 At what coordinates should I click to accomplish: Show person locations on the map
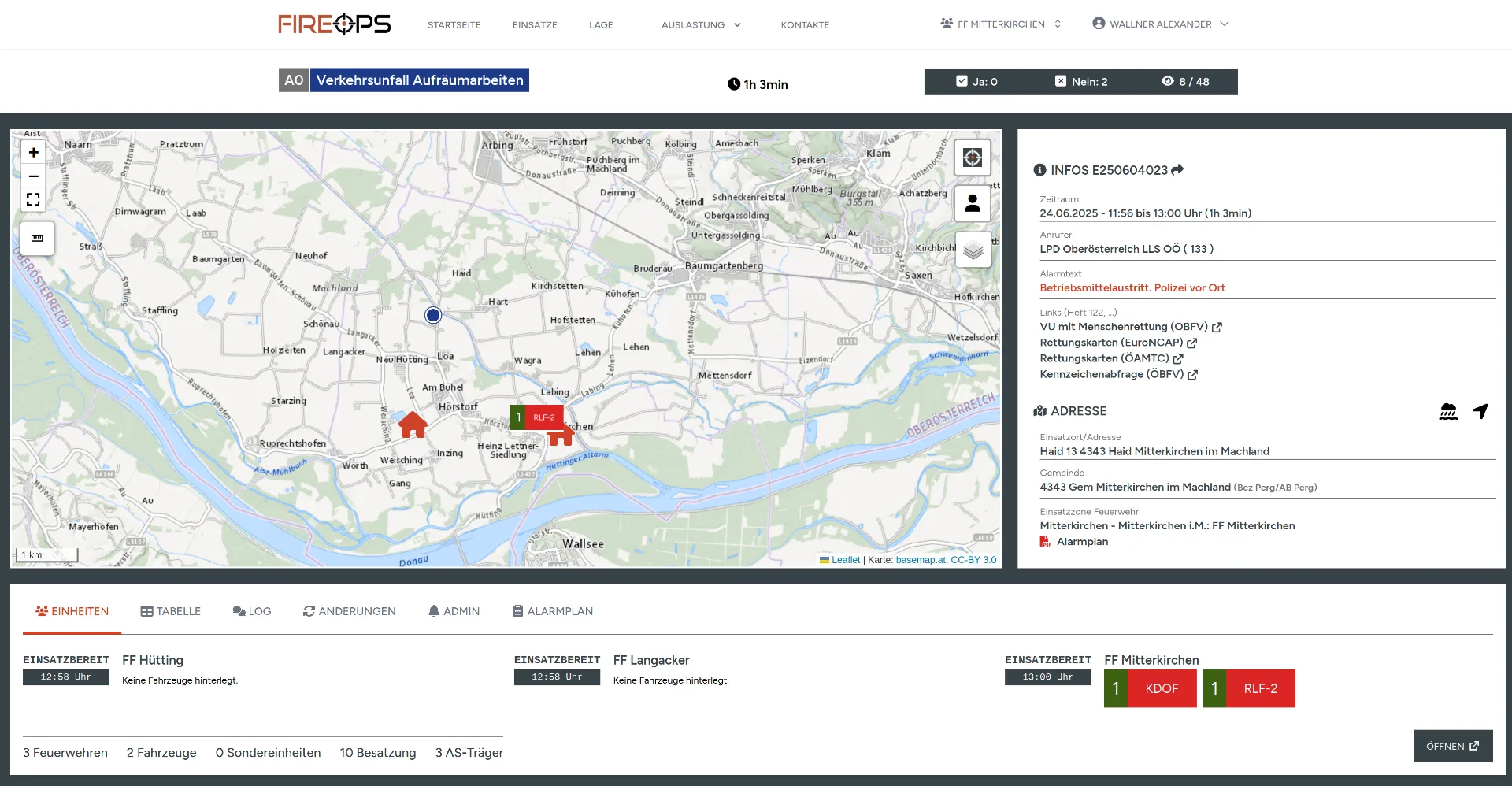(x=973, y=203)
